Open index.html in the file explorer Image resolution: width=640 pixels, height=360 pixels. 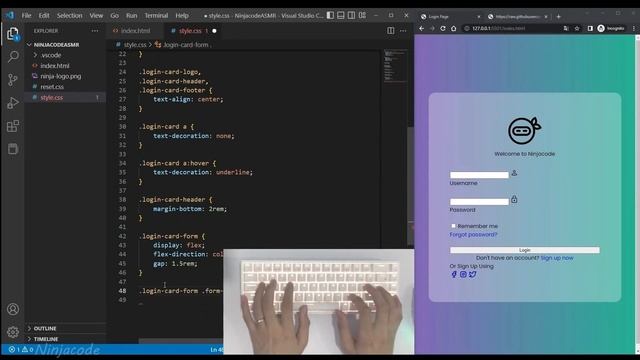[x=55, y=66]
